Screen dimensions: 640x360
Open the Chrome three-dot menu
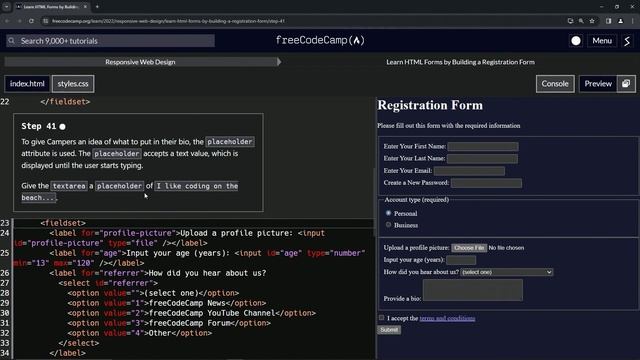coord(633,21)
